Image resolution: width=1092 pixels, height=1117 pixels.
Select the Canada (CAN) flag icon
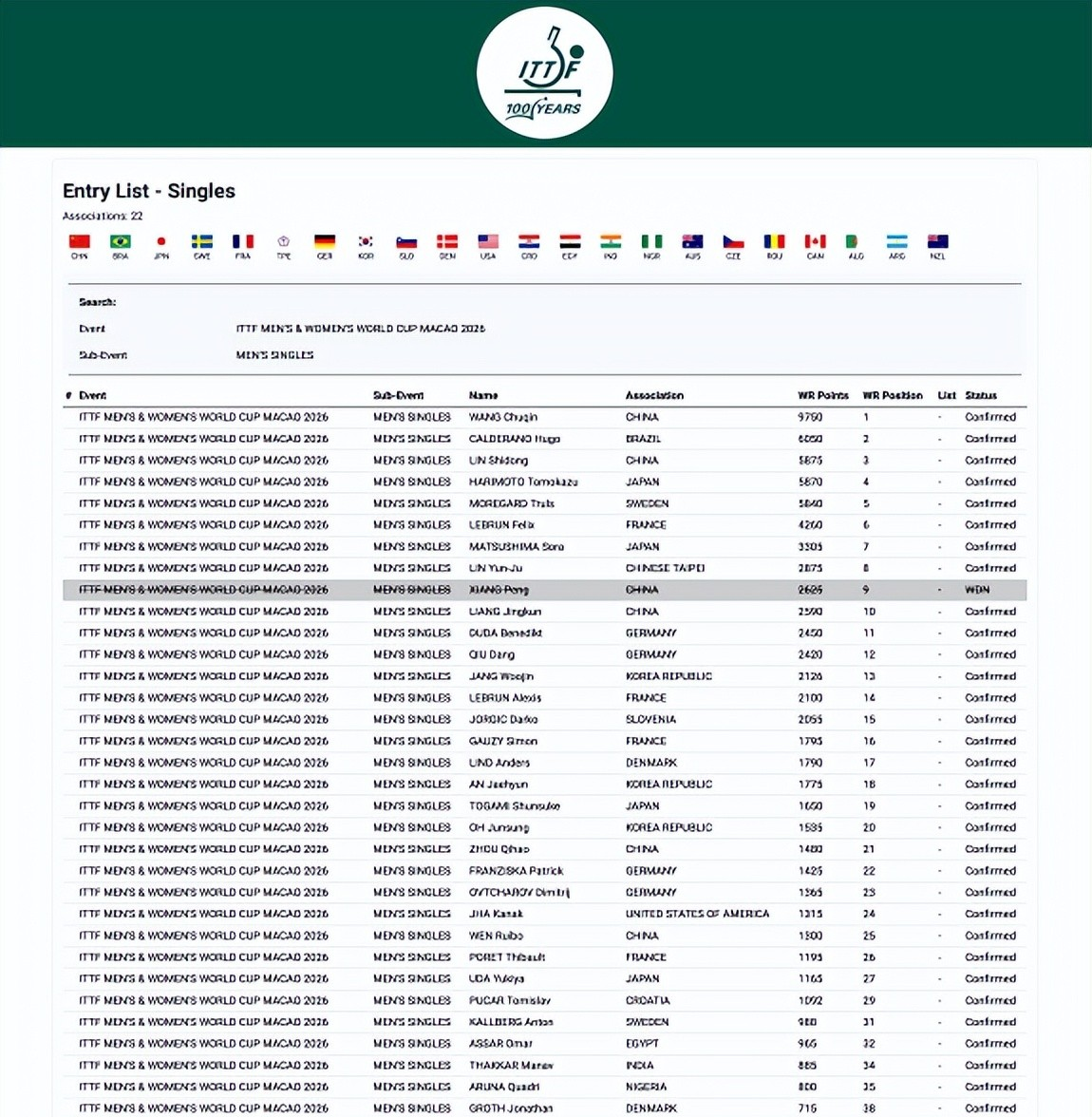point(815,241)
